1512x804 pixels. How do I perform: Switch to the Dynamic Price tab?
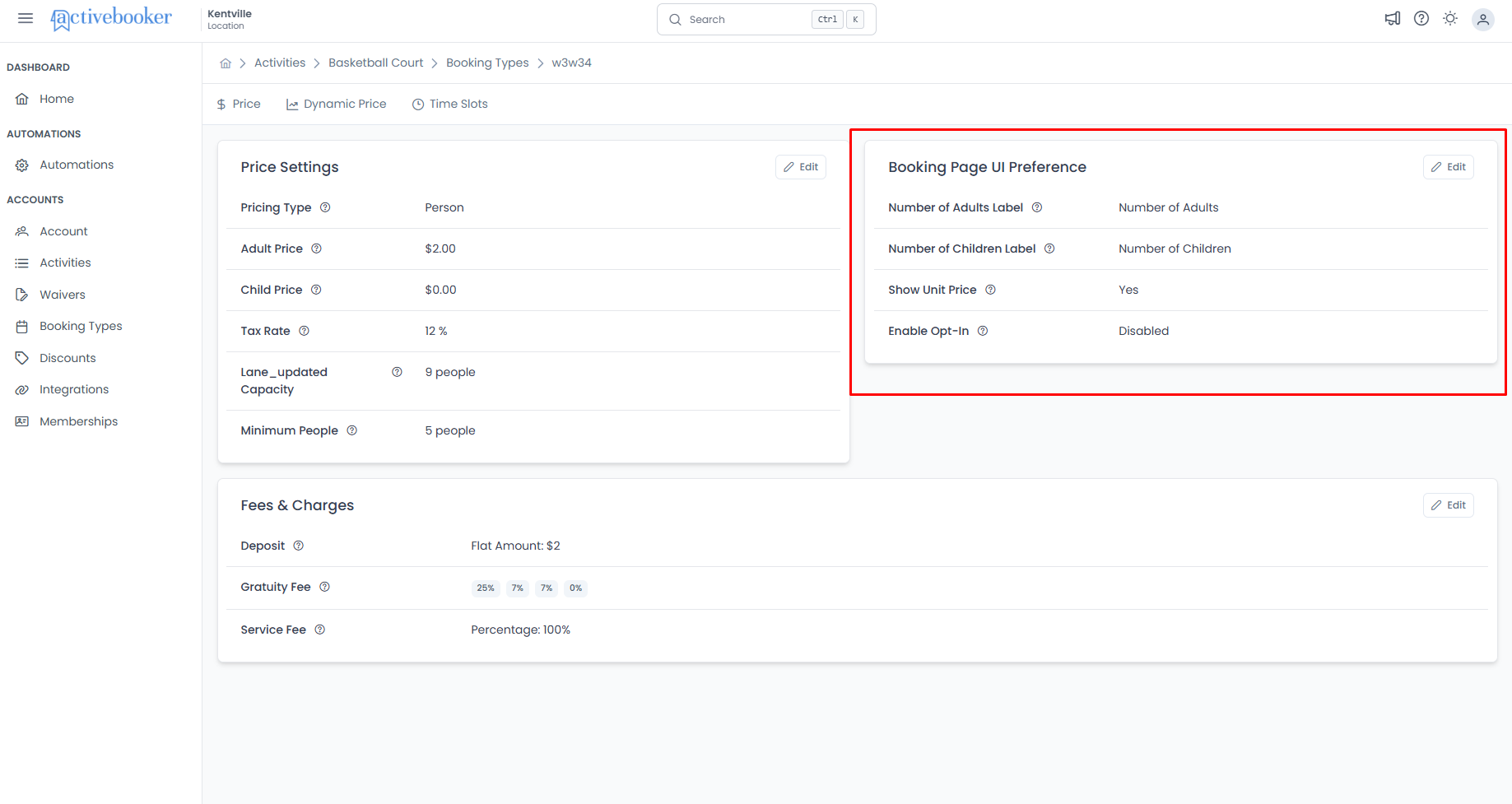336,104
